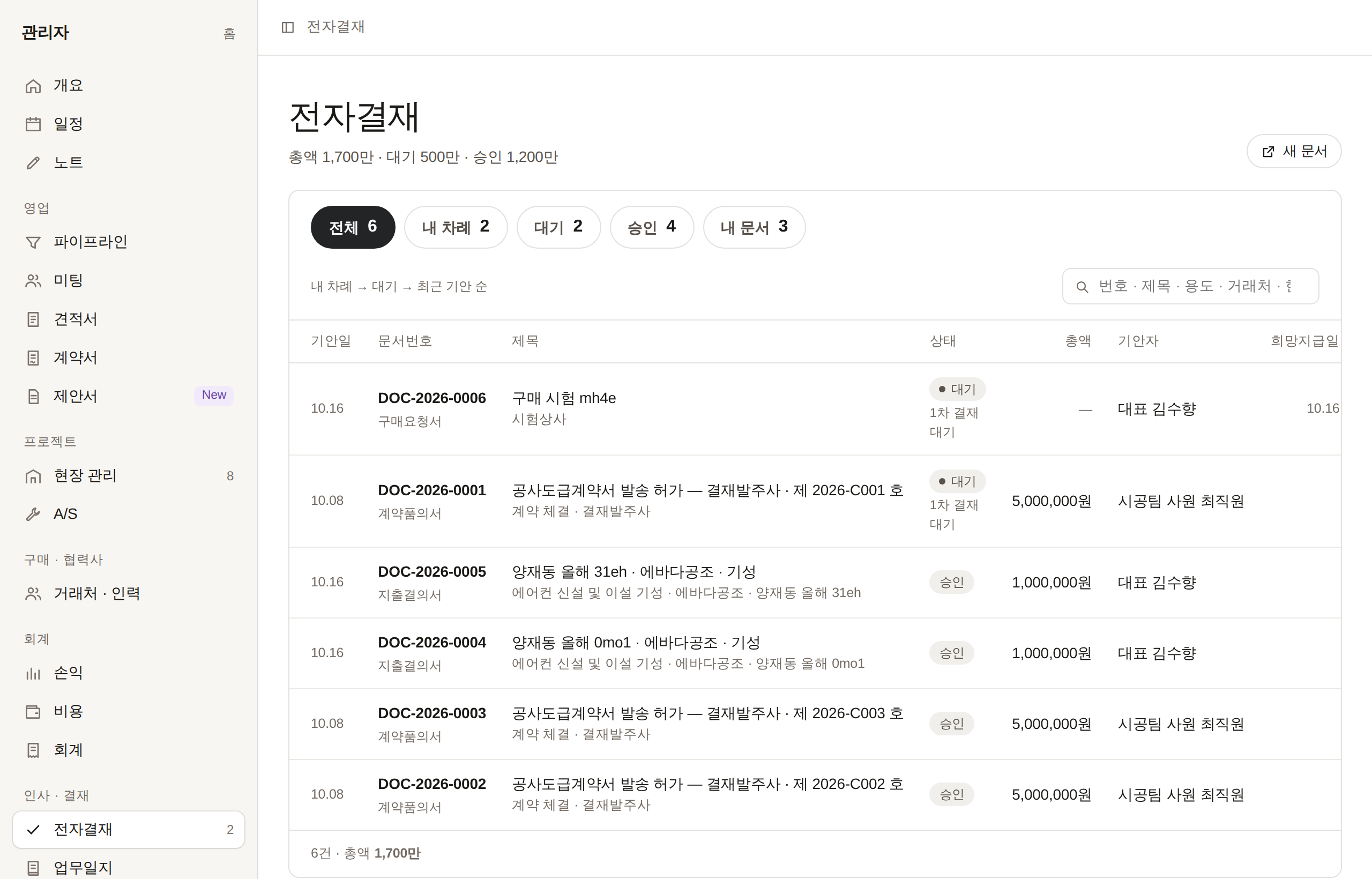The height and width of the screenshot is (879, 1372).
Task: Select the 대기 2 filter tab
Action: (x=558, y=227)
